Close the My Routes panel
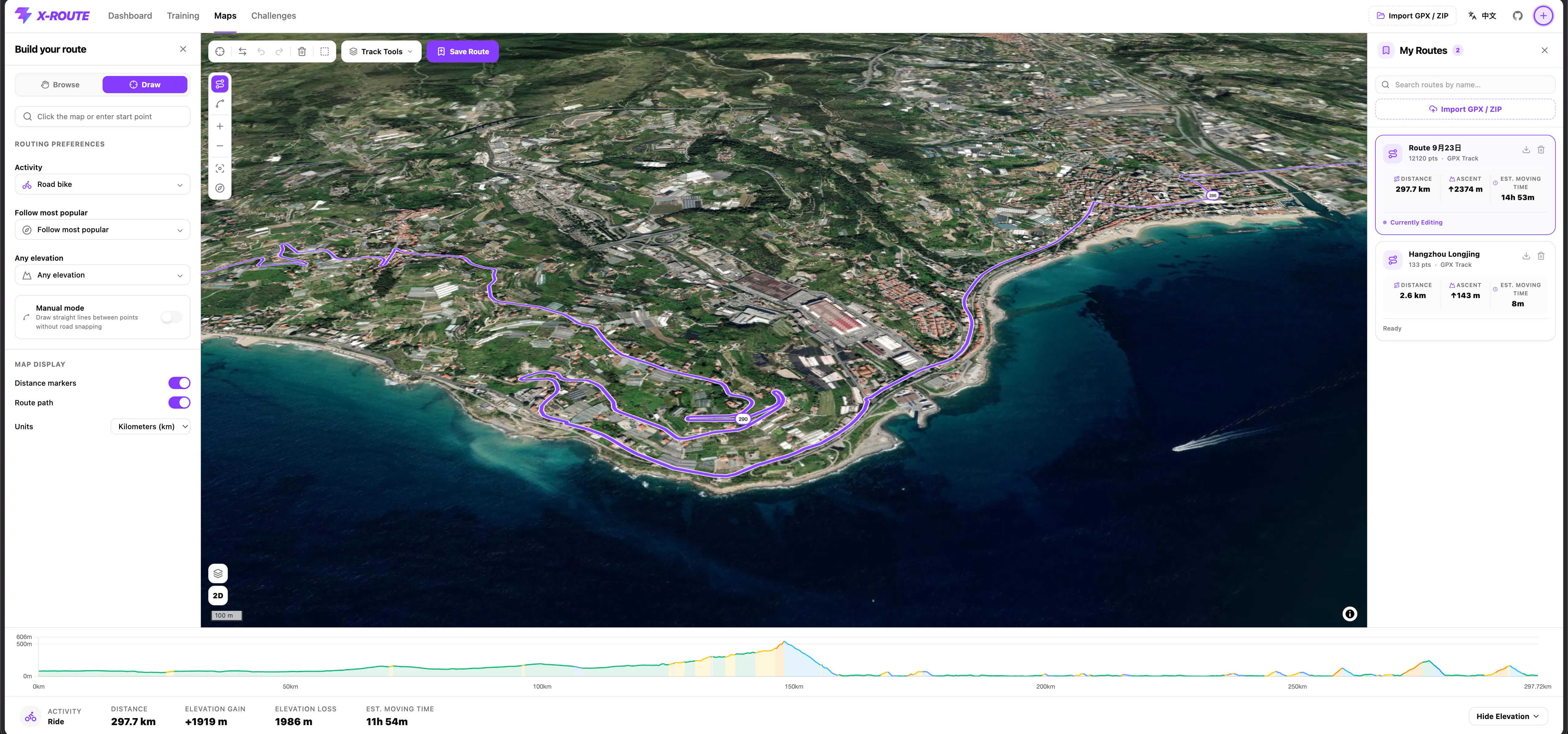Viewport: 1568px width, 734px height. coord(1544,51)
